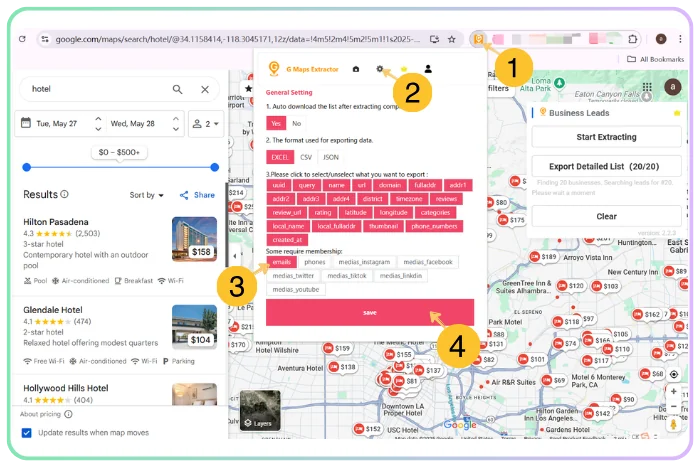Click the install app icon in address bar
The width and height of the screenshot is (700, 471).
pyautogui.click(x=434, y=39)
